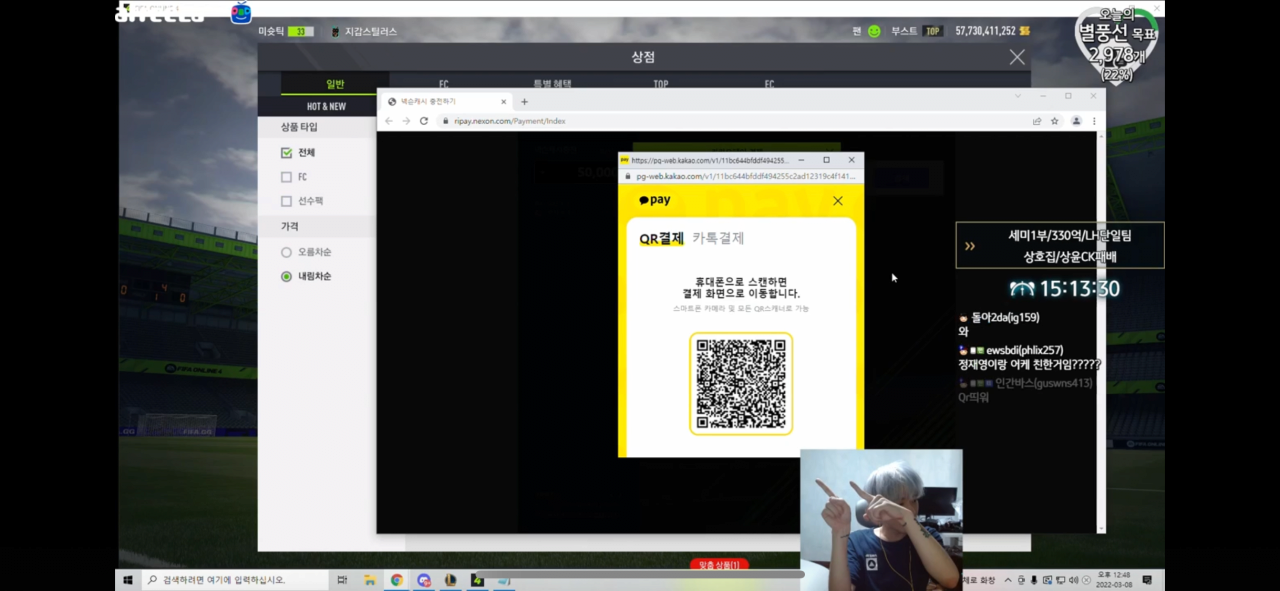Select the 특별 혜택 shop tab
1280x591 pixels.
click(x=552, y=84)
